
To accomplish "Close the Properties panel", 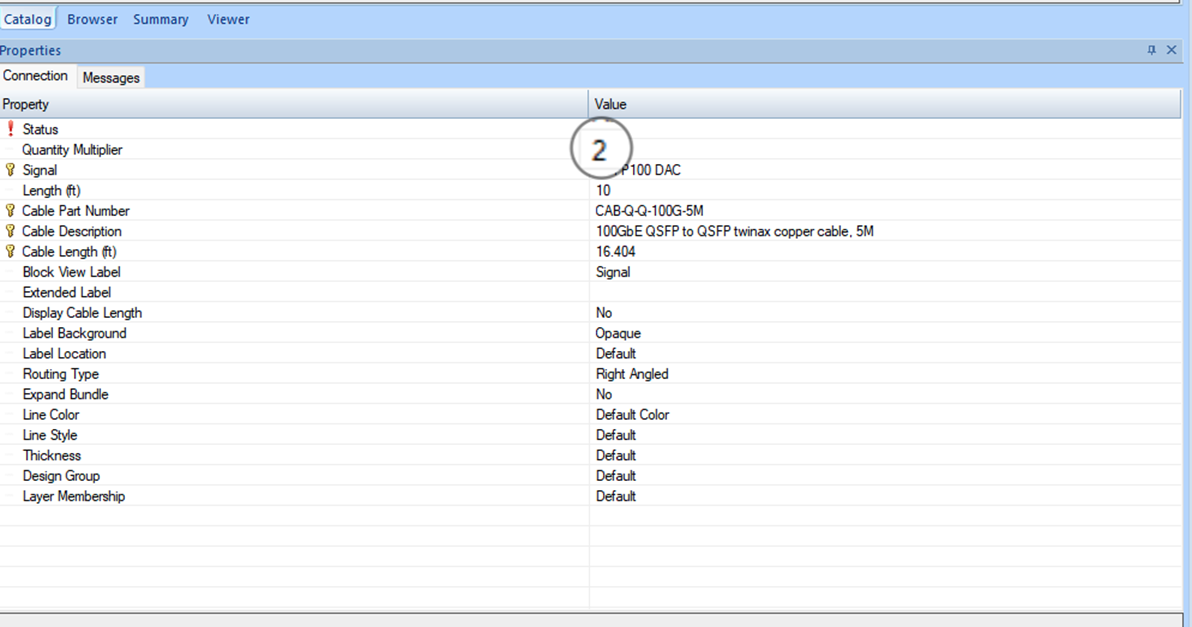I will click(1172, 50).
